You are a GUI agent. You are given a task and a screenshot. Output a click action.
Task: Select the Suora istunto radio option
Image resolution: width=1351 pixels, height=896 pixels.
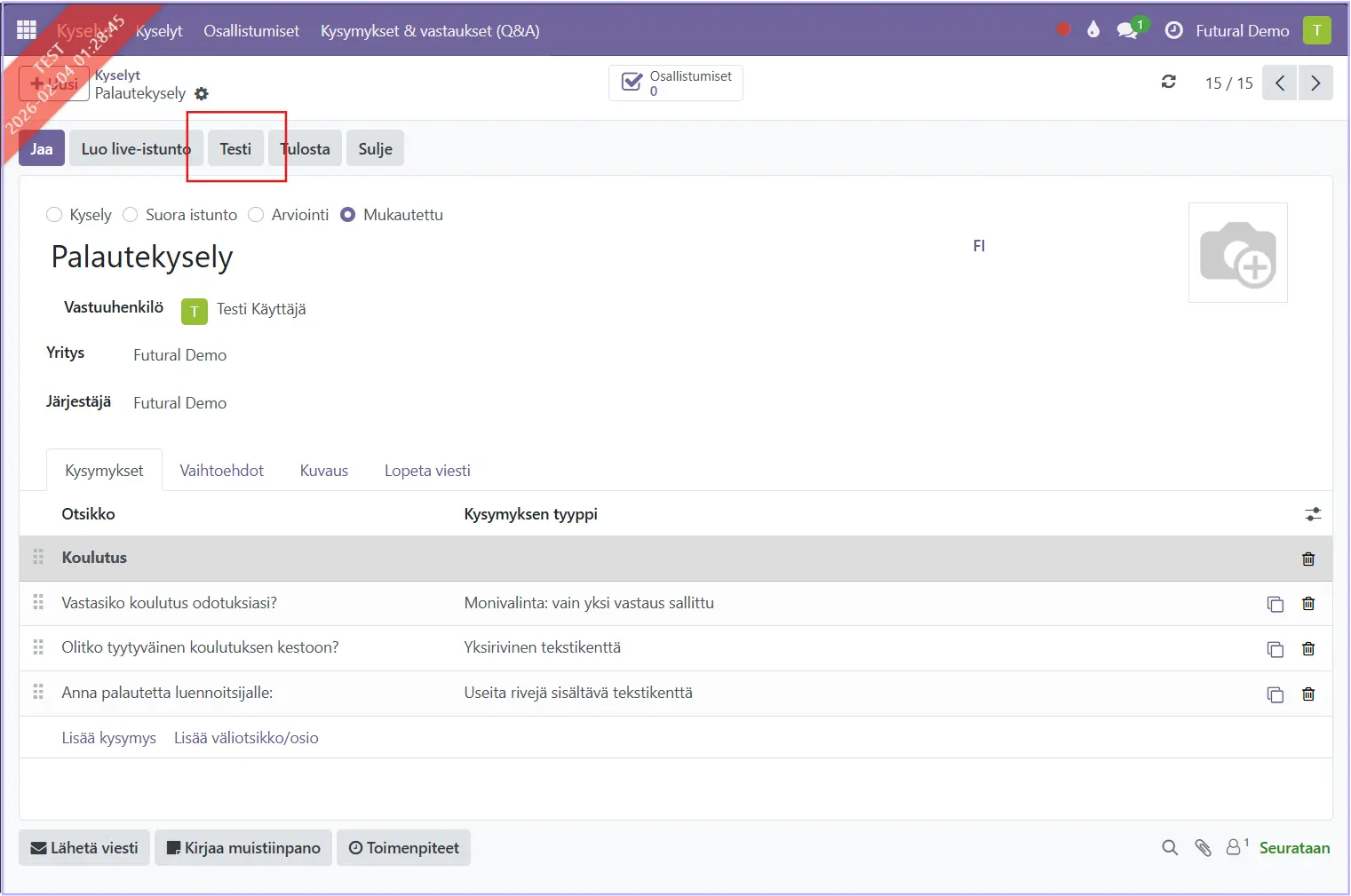(131, 215)
